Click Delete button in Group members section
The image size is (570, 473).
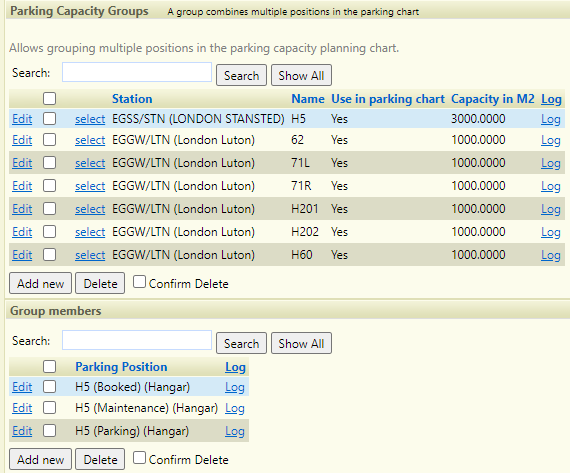click(x=100, y=459)
